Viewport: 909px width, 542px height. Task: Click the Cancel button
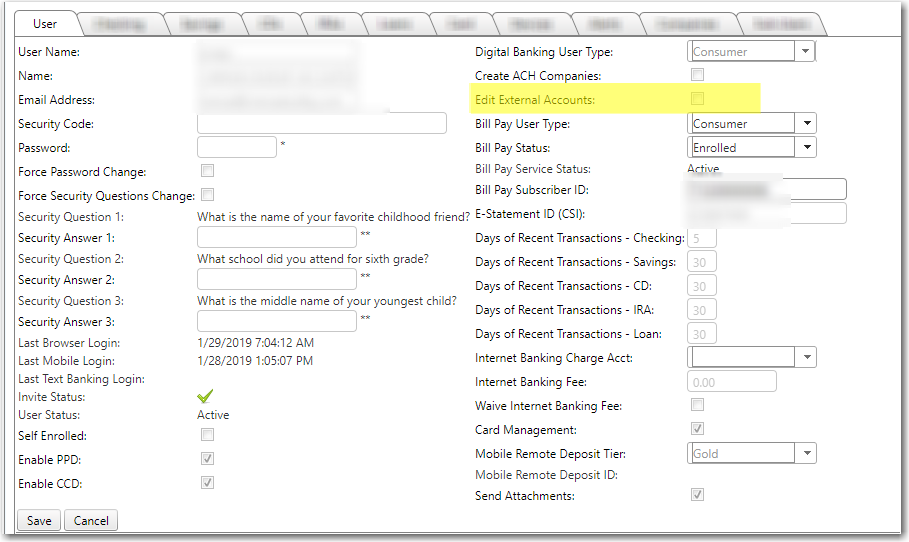pyautogui.click(x=91, y=521)
